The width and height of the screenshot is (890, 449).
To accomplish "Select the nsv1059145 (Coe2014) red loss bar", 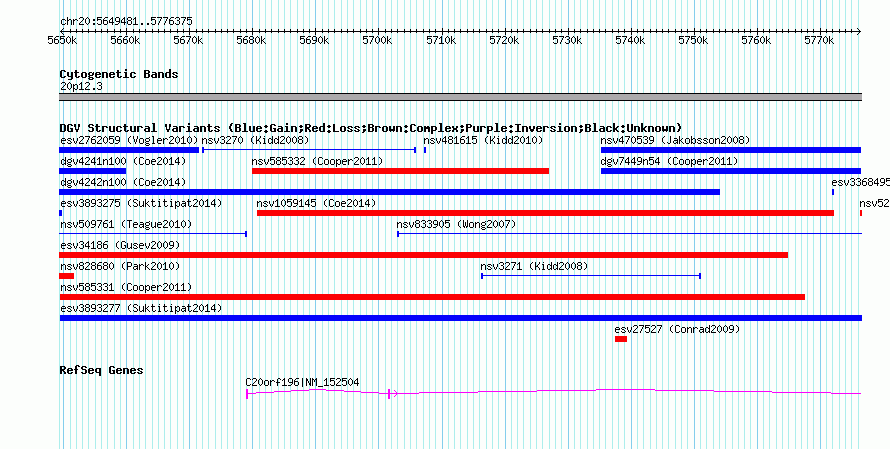I will 545,213.
